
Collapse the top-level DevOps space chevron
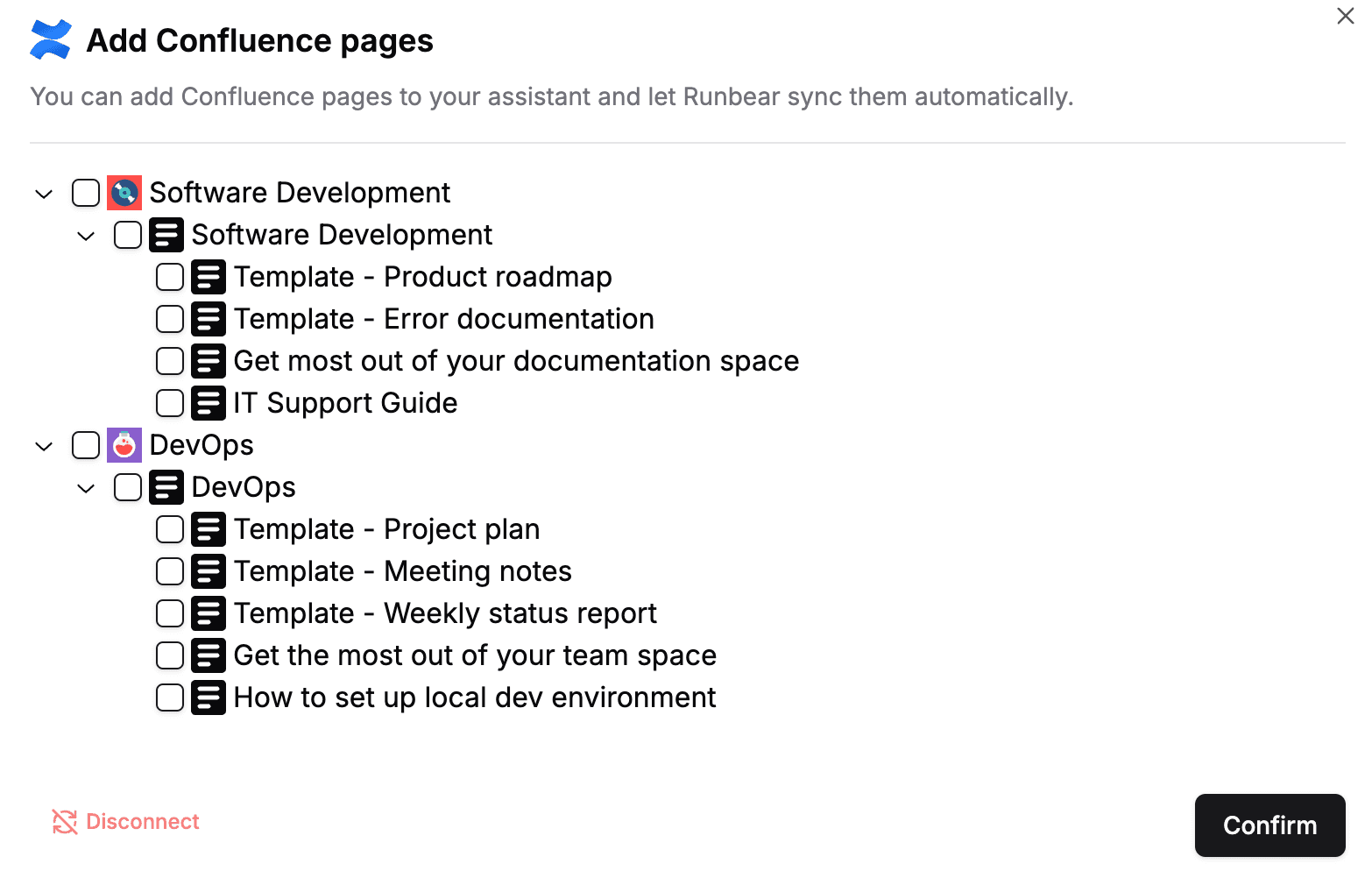pos(44,446)
